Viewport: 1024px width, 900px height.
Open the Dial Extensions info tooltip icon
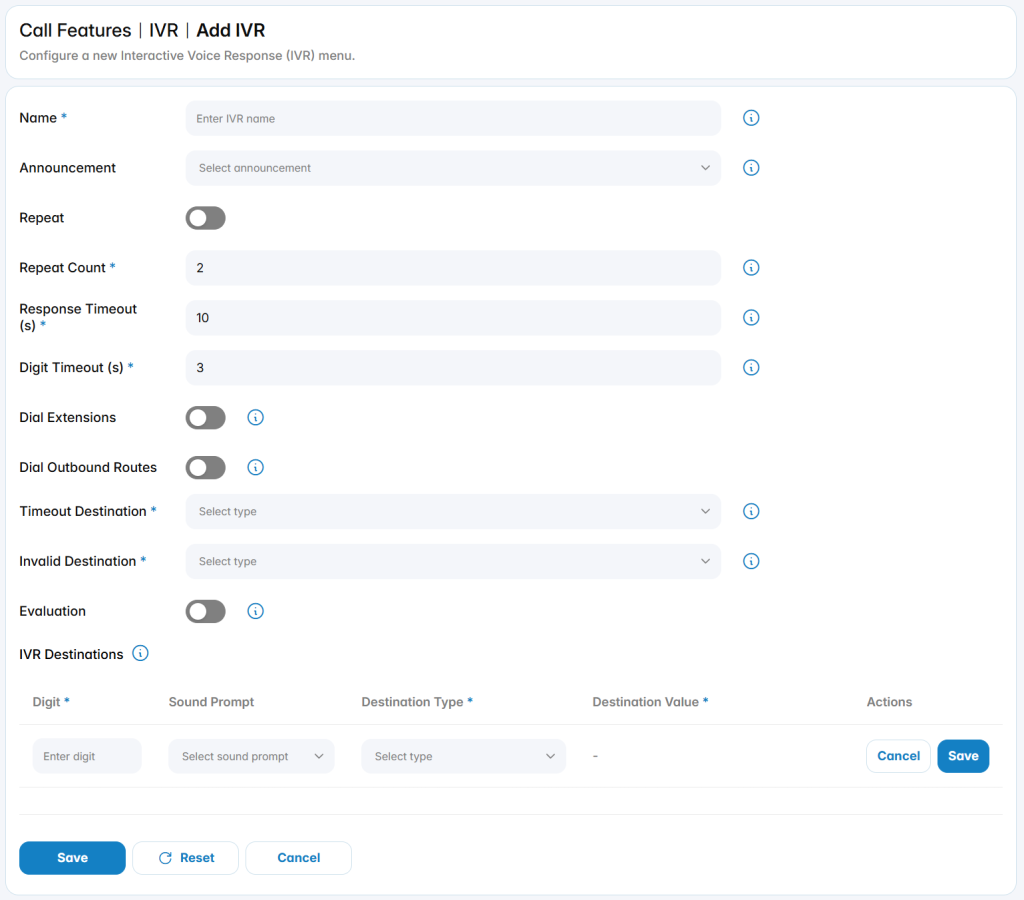click(x=255, y=417)
